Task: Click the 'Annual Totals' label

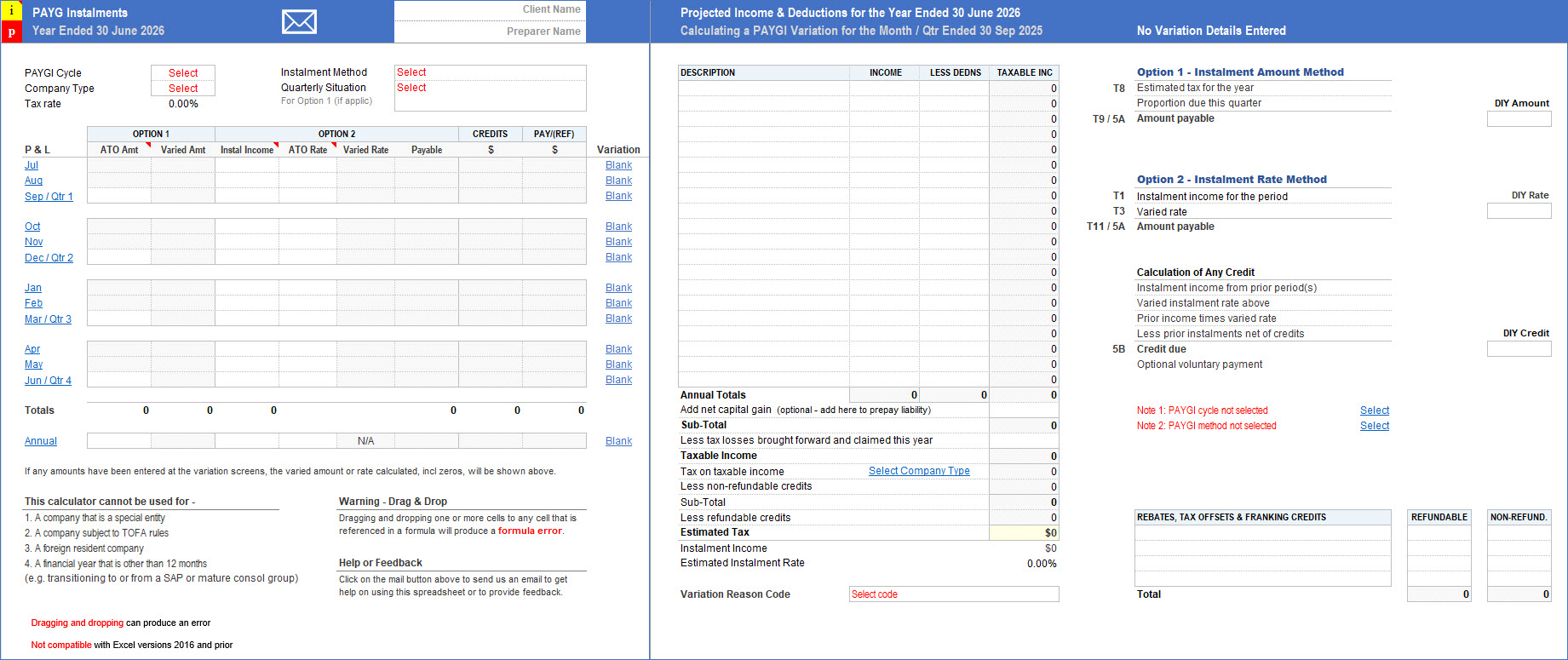Action: [713, 395]
